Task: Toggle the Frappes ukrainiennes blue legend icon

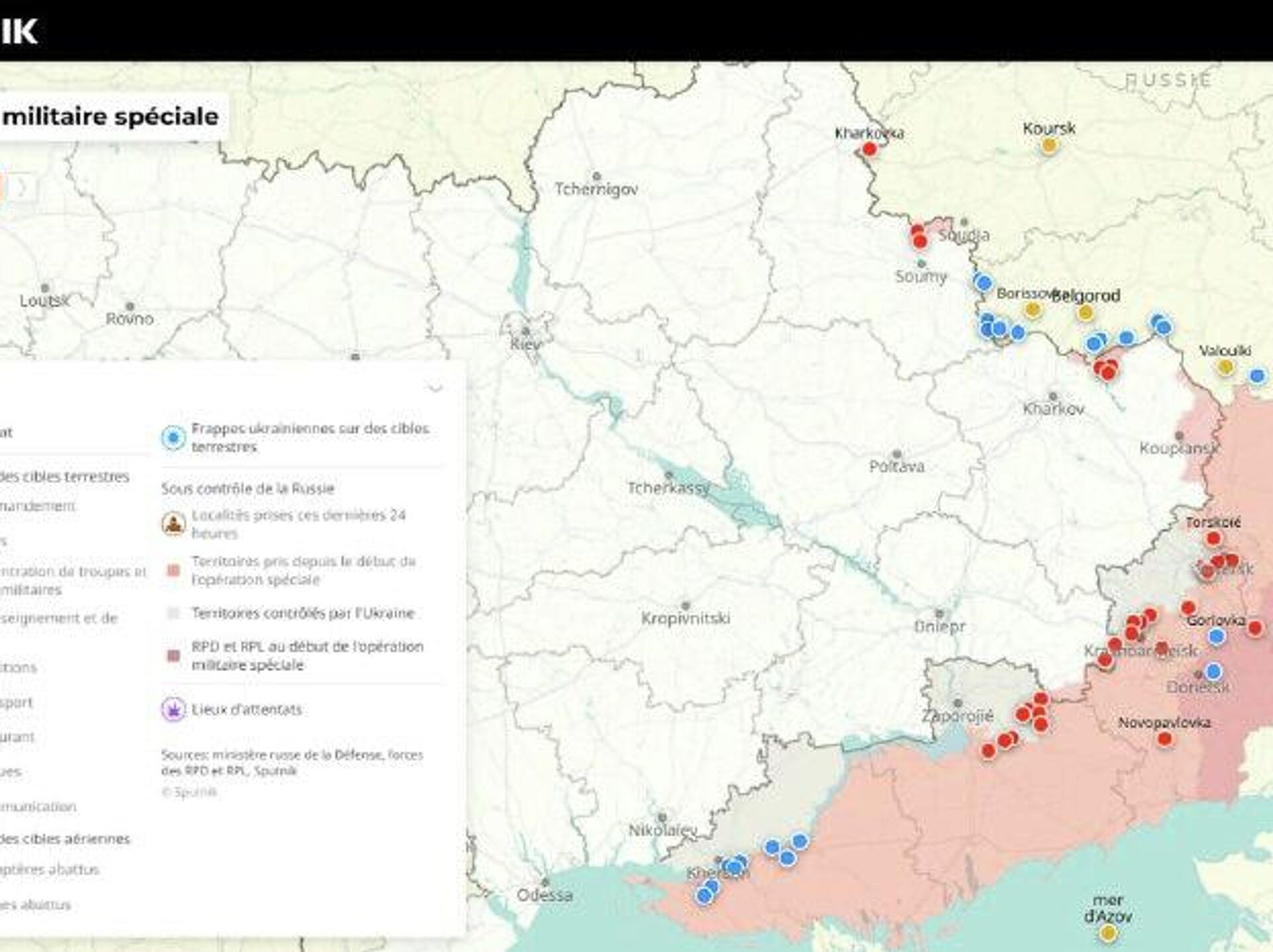Action: [174, 438]
